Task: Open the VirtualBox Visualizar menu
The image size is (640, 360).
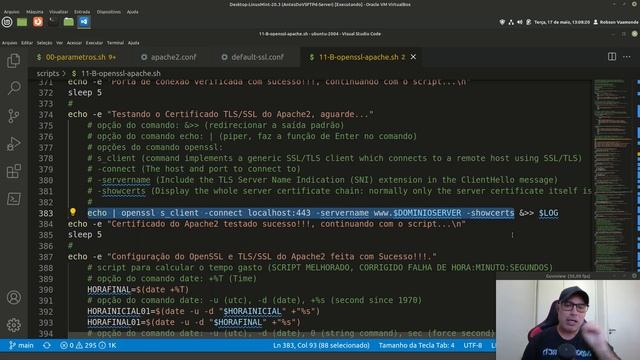Action: coord(59,12)
